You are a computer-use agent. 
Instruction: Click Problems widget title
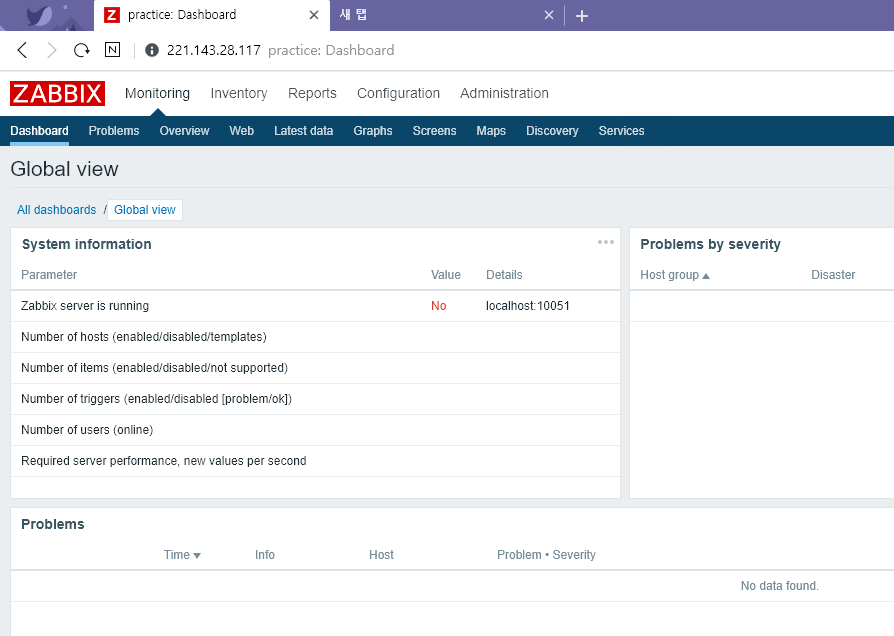click(52, 524)
